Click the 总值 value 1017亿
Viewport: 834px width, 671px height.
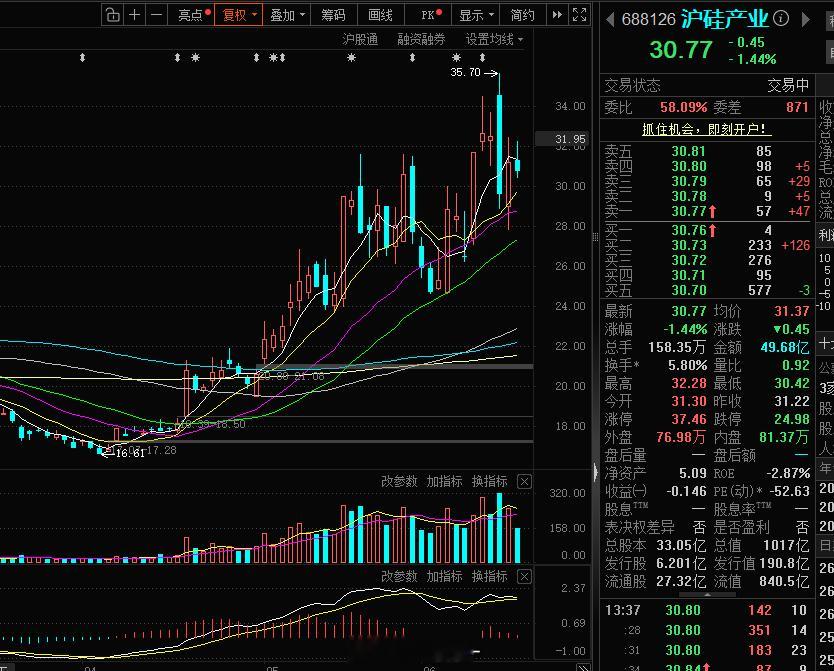786,546
